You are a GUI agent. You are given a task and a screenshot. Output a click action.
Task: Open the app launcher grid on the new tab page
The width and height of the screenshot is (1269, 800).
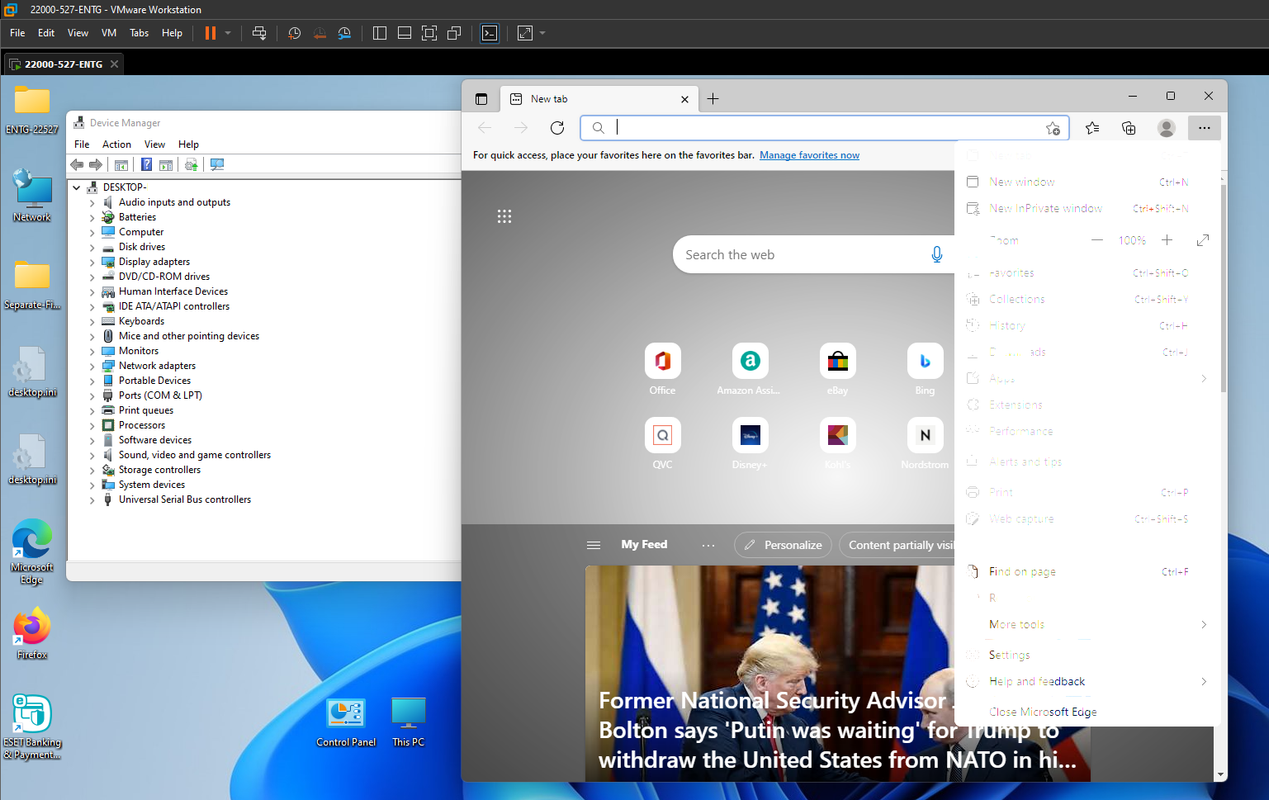pos(505,217)
